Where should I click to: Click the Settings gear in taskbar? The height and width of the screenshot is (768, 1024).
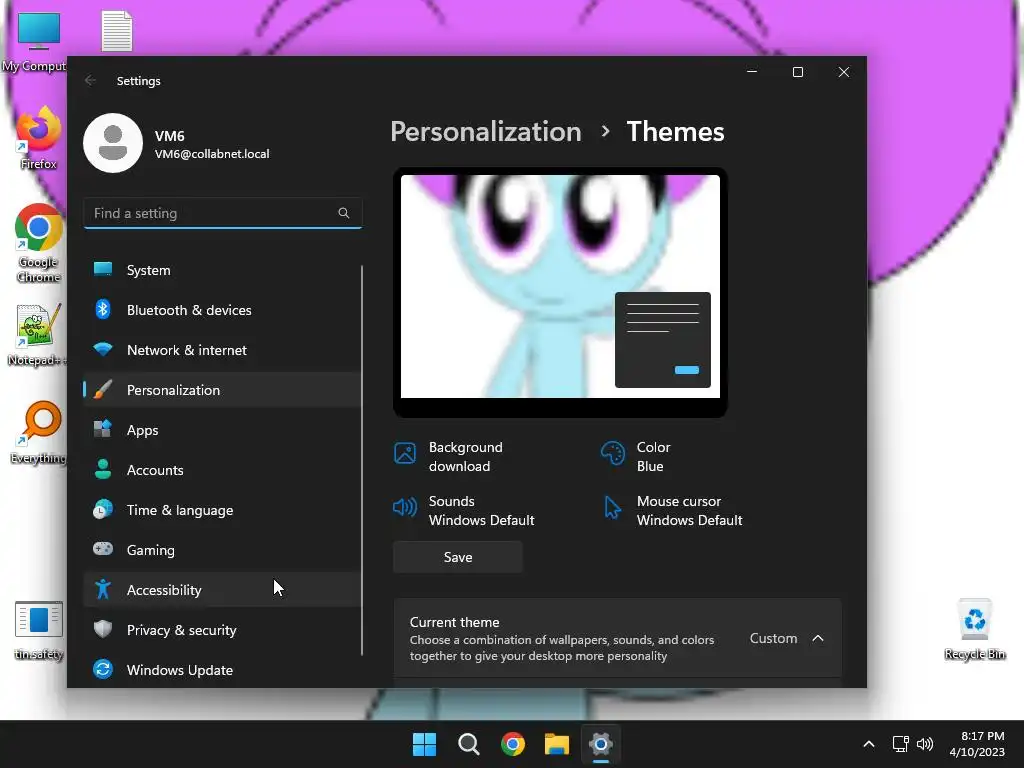click(x=601, y=744)
